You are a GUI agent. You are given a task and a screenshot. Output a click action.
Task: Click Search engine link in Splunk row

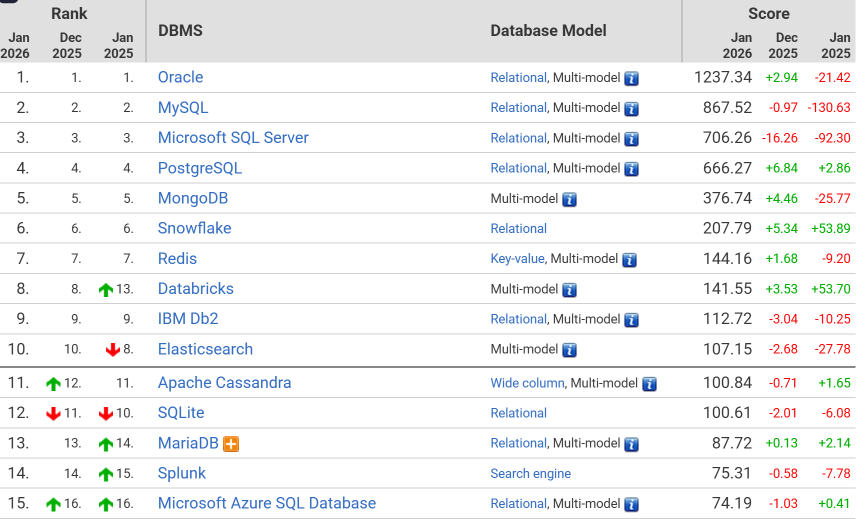pos(531,474)
